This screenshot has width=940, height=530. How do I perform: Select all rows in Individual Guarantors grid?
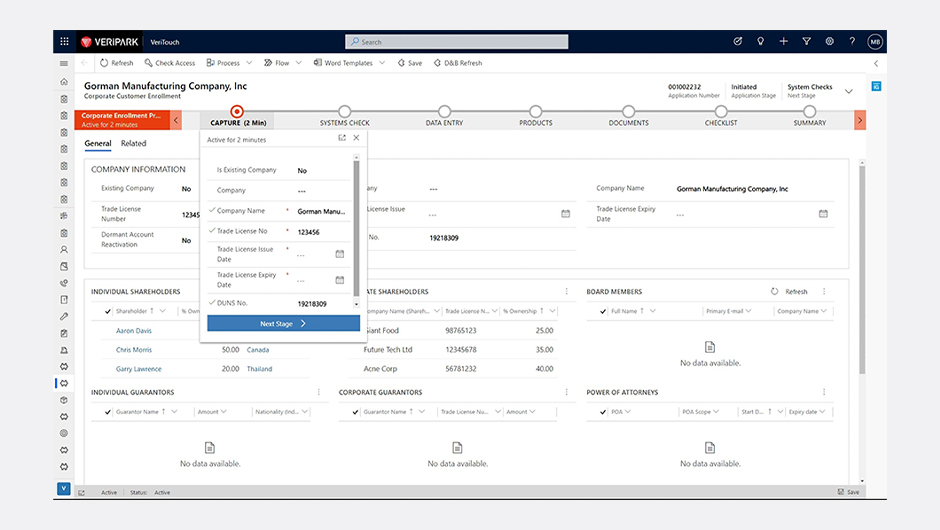(x=108, y=412)
